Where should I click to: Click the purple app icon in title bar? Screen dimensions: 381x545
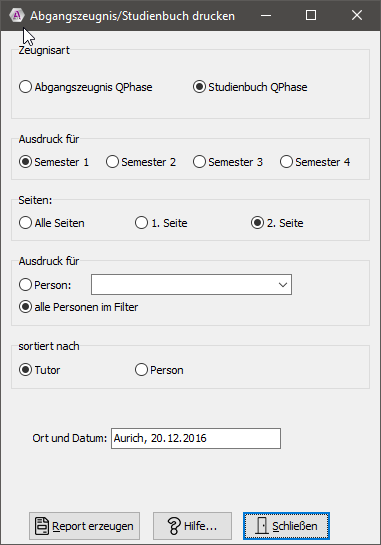point(16,15)
